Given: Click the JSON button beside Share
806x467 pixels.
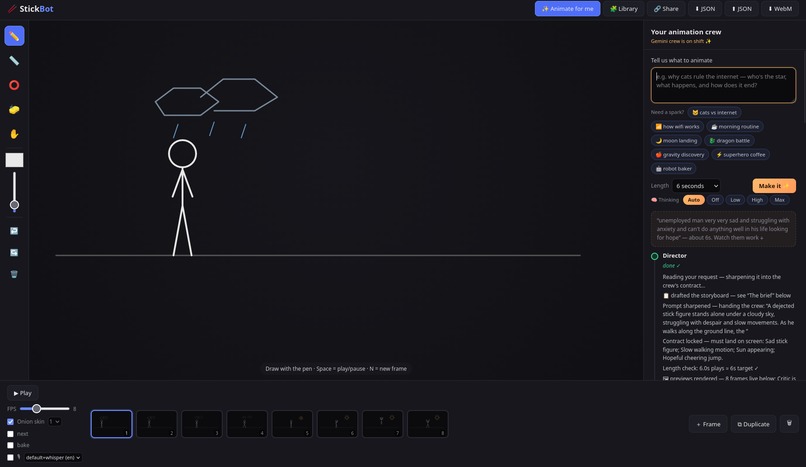Looking at the screenshot, I should (705, 9).
